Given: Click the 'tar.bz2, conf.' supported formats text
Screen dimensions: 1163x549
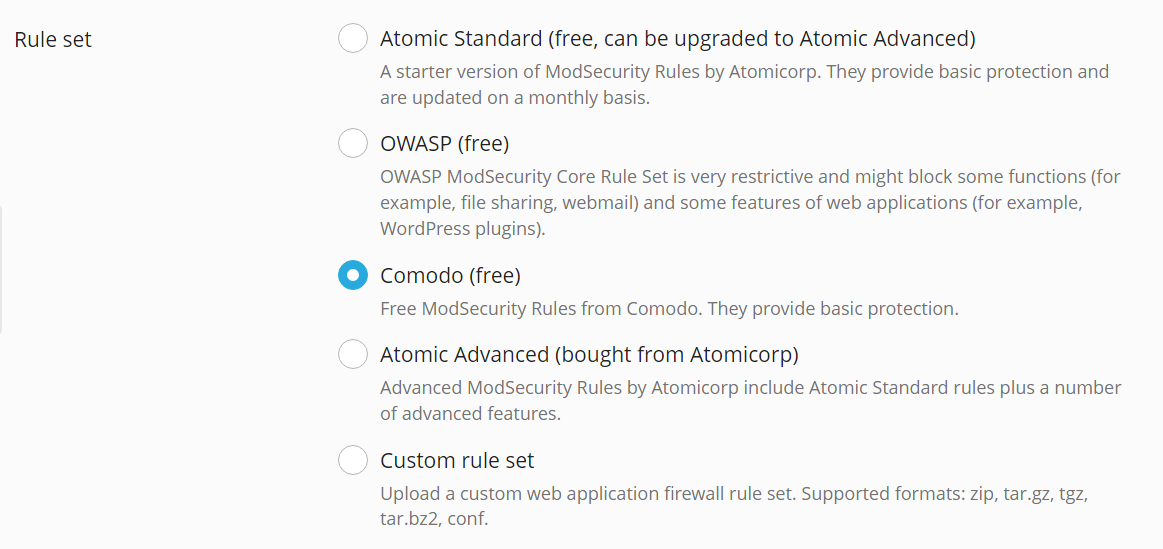Looking at the screenshot, I should click(x=434, y=520).
